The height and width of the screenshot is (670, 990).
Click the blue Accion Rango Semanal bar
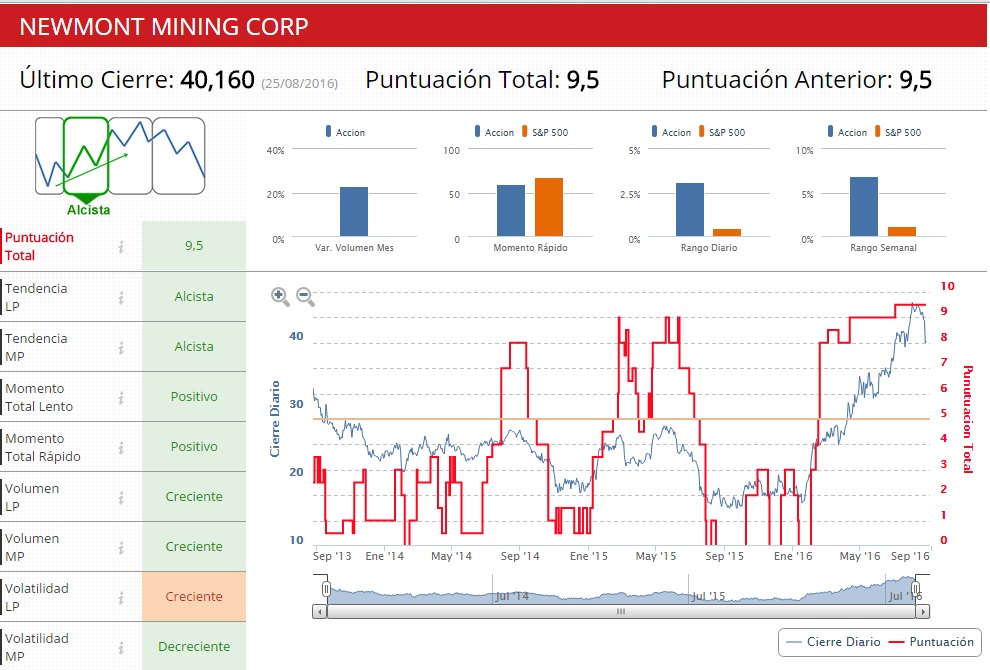click(x=864, y=206)
